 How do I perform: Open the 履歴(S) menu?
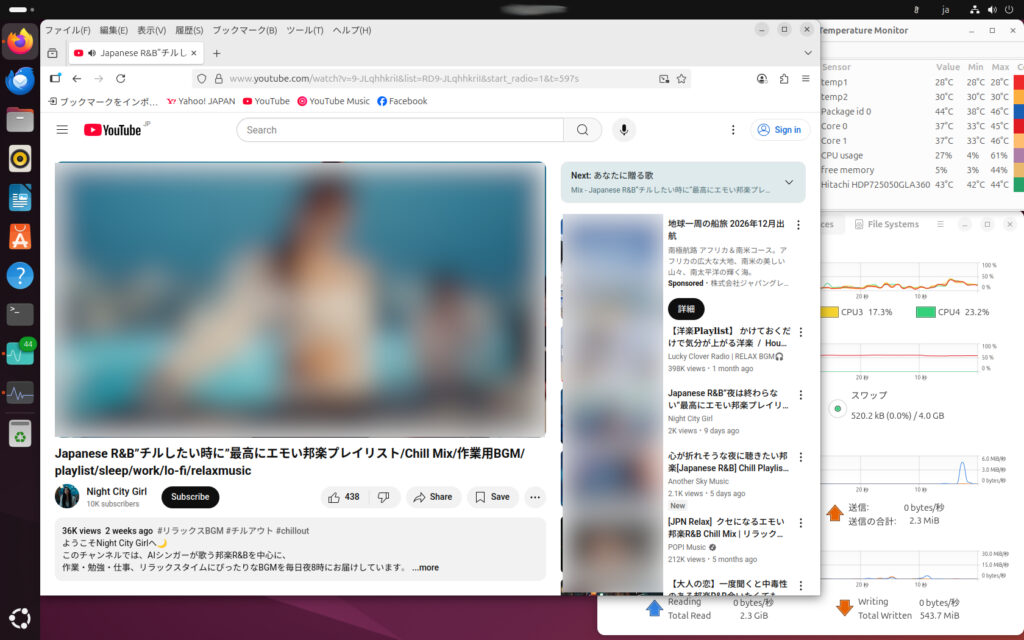pyautogui.click(x=189, y=30)
